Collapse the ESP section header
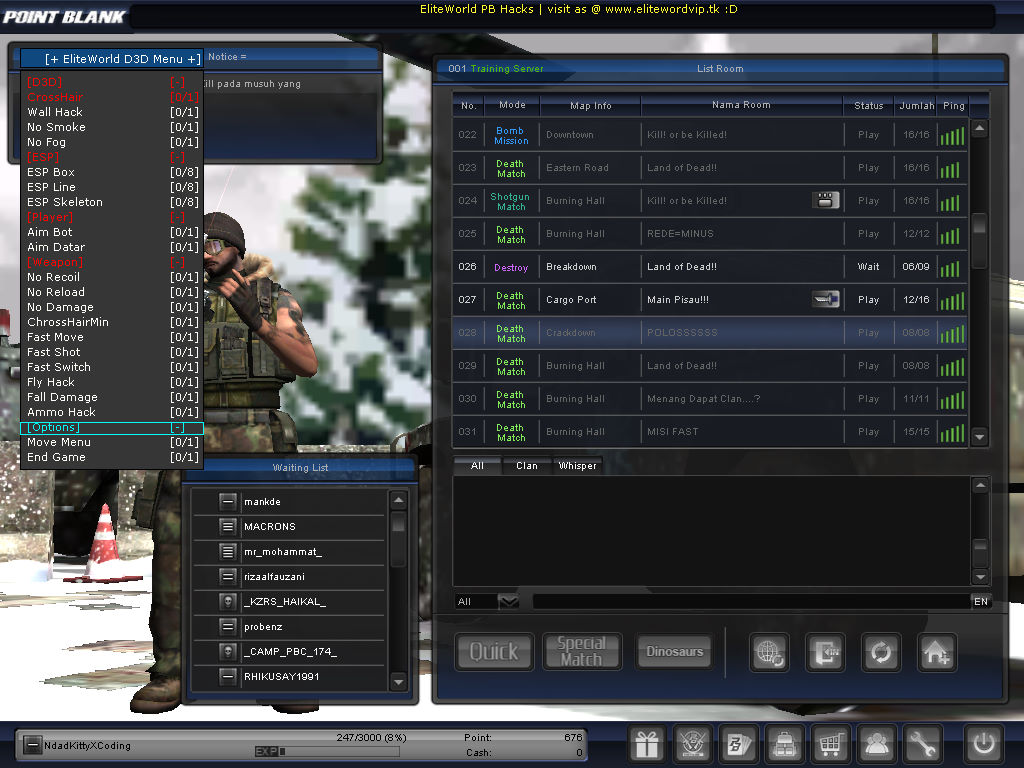Screen dimensions: 1024x768 point(41,157)
